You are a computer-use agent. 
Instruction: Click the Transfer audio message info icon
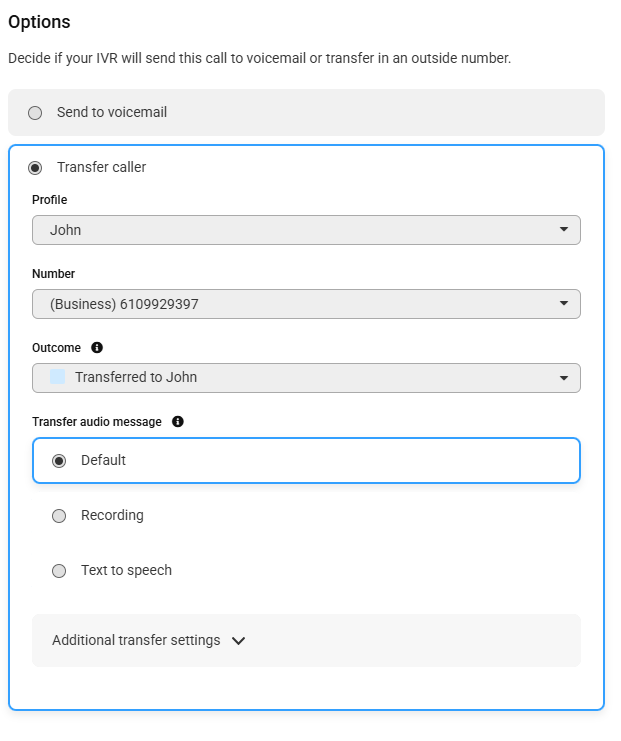tap(178, 422)
